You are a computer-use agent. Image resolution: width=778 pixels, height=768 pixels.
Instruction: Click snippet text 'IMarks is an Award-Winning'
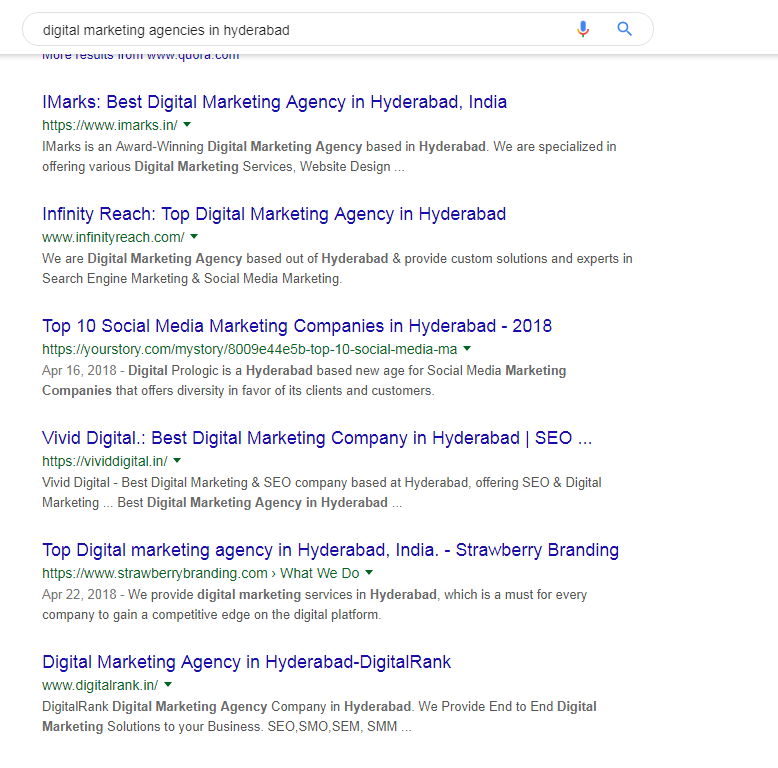123,147
